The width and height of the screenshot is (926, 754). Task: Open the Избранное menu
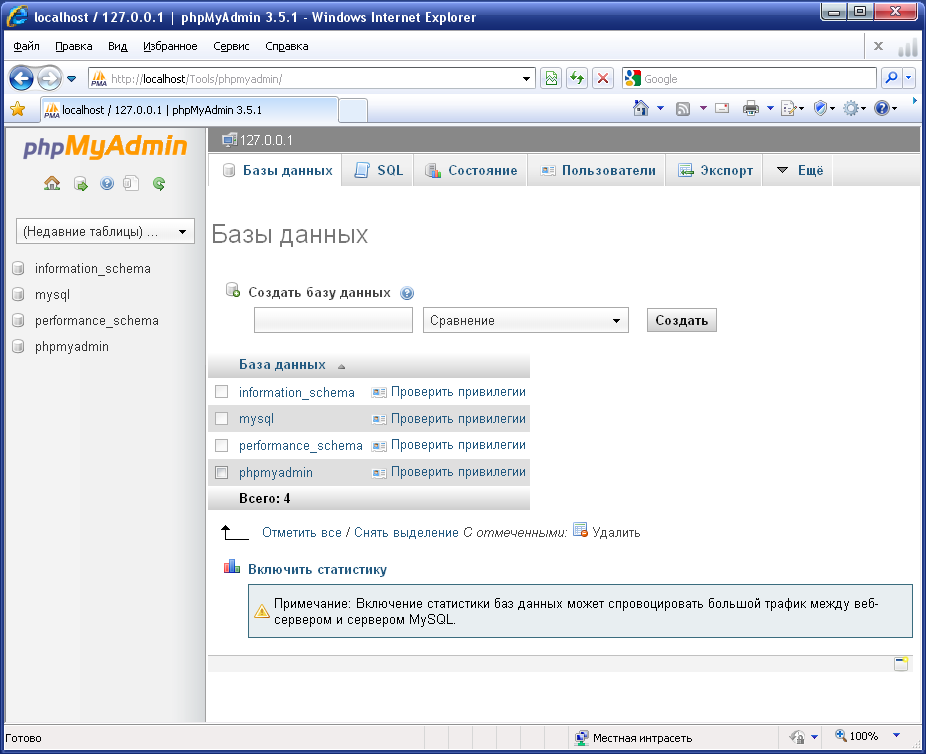(170, 46)
